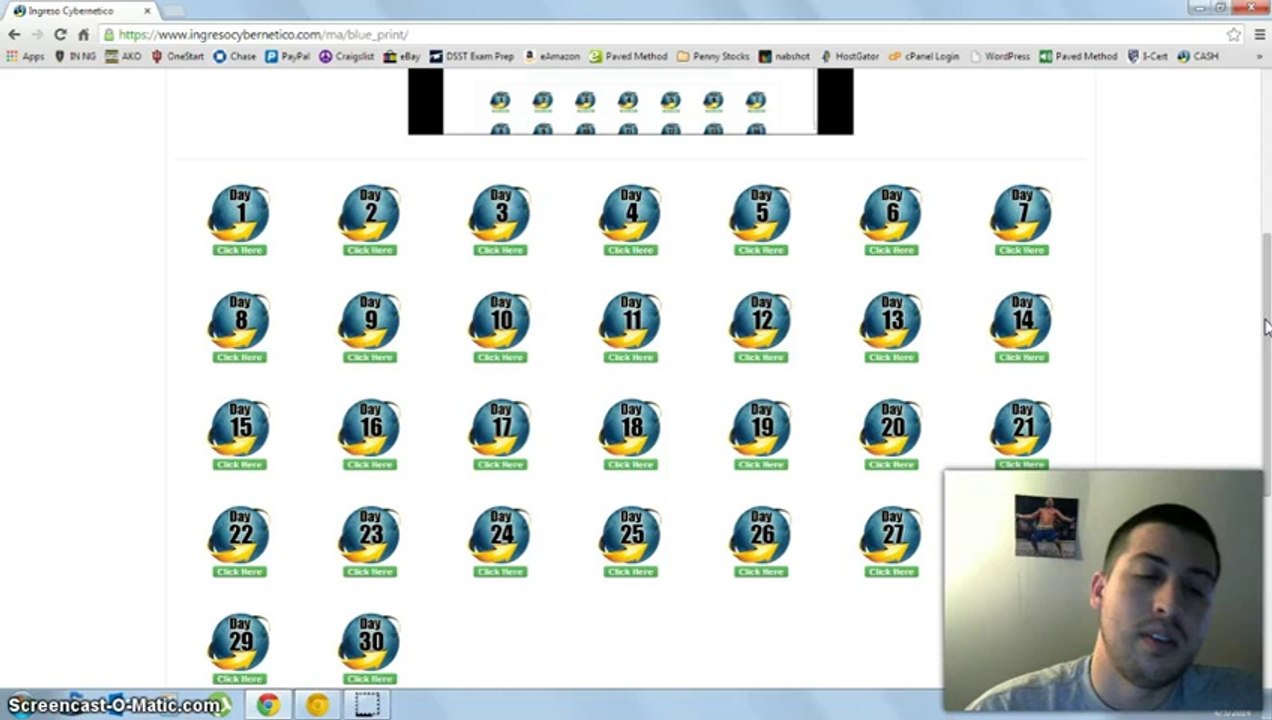Click the green 'Click Here' button under Day 25
Viewport: 1272px width, 720px height.
tap(631, 571)
